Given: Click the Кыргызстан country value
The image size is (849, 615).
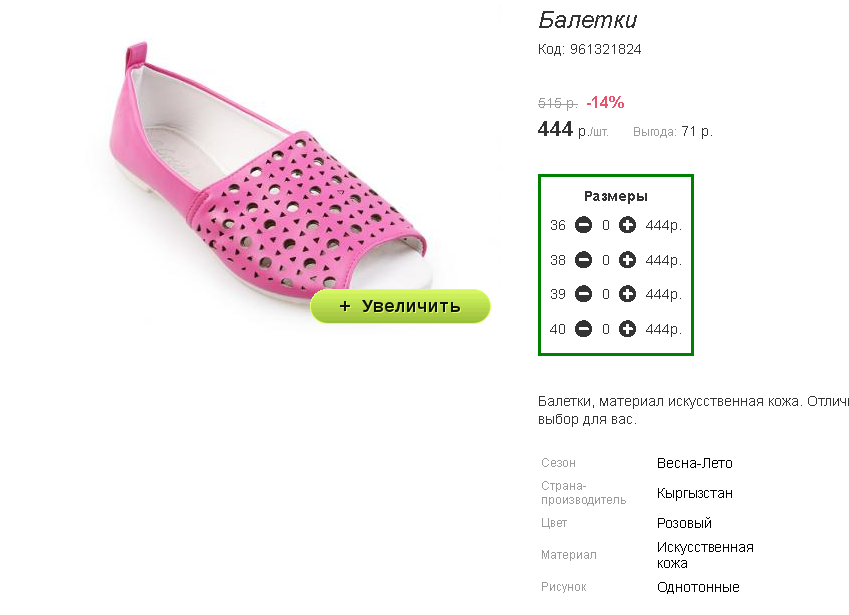Looking at the screenshot, I should click(695, 494).
